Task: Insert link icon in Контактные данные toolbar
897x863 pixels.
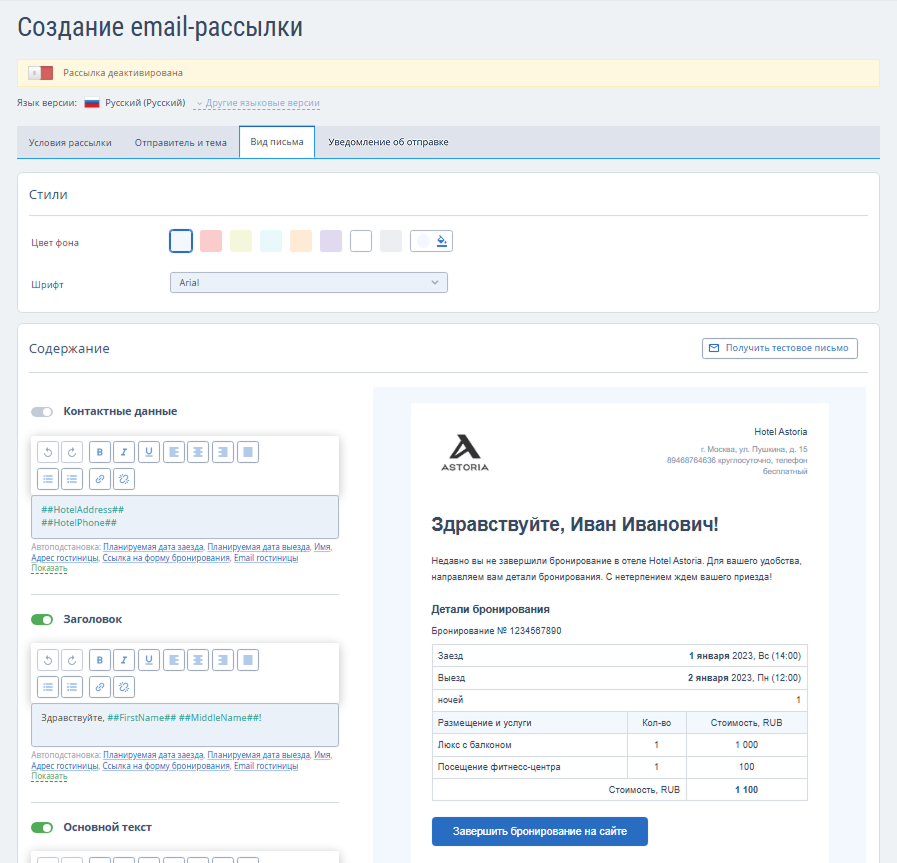Action: 100,479
